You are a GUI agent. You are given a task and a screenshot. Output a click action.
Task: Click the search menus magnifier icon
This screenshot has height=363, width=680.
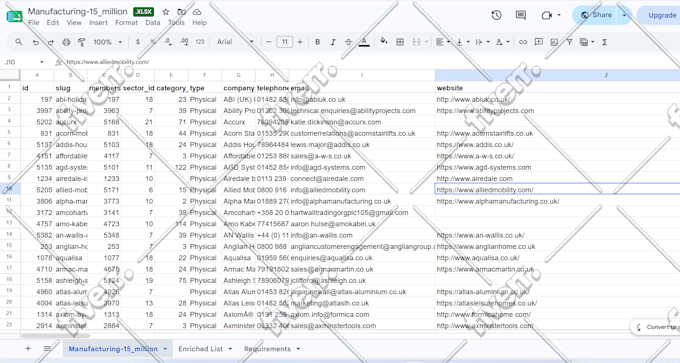[x=19, y=42]
